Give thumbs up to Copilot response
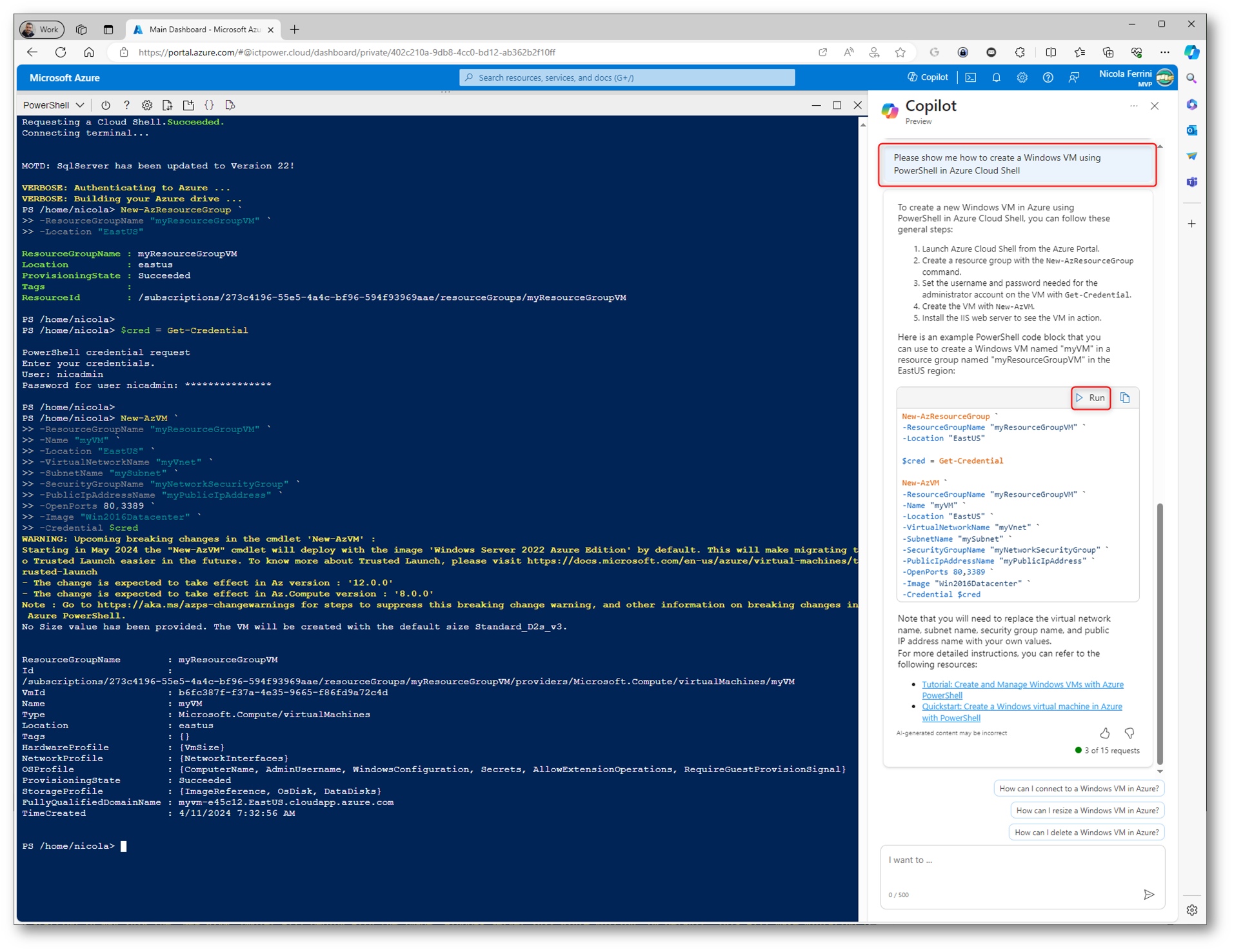This screenshot has width=1234, height=952. click(1105, 733)
